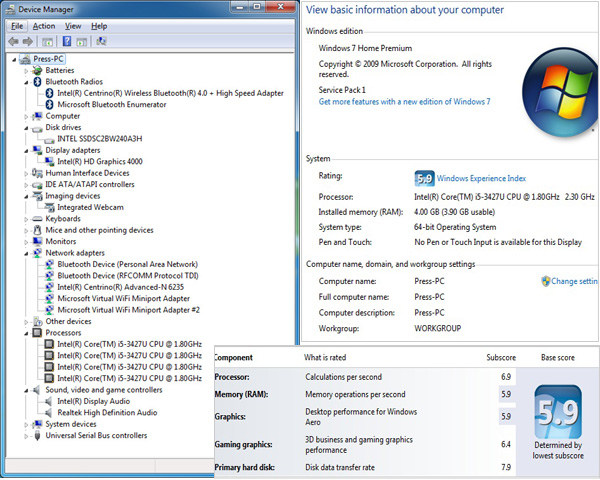Click the Gaming graphics subscore 6.4
This screenshot has width=600, height=480.
[x=506, y=444]
